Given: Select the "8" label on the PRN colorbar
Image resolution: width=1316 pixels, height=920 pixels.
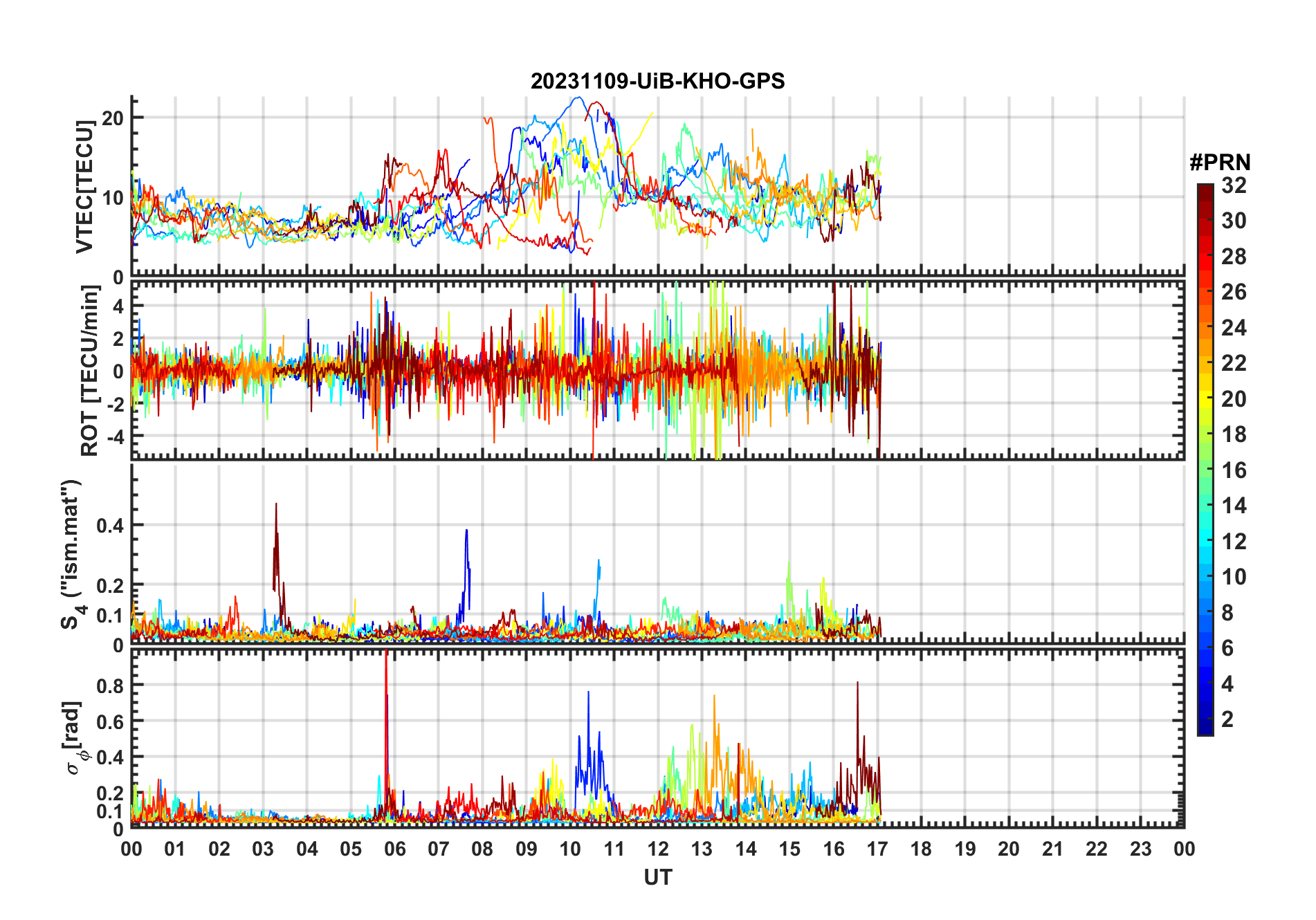Looking at the screenshot, I should (x=1227, y=613).
